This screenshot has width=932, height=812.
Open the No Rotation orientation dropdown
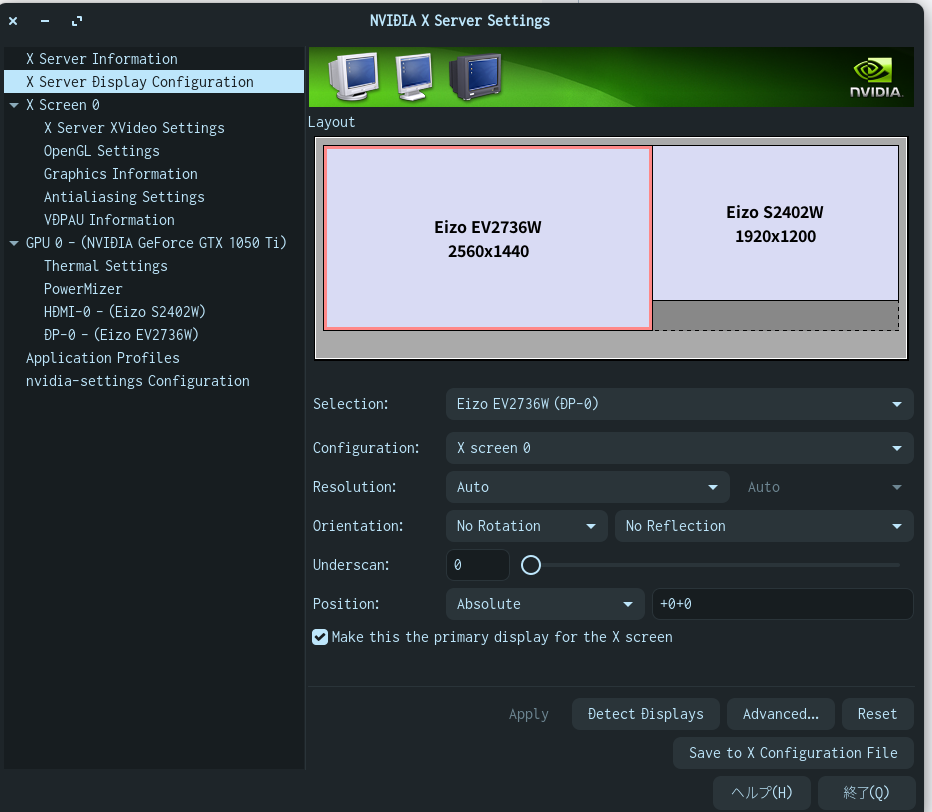click(526, 526)
